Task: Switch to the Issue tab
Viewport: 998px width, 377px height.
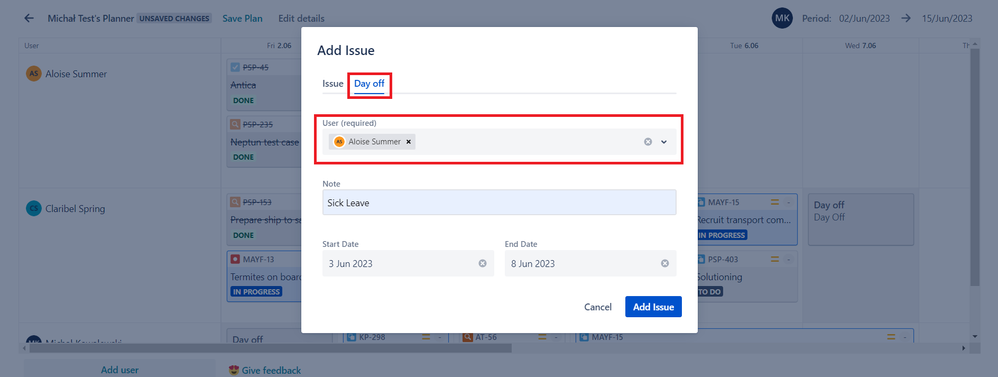Action: coord(333,83)
